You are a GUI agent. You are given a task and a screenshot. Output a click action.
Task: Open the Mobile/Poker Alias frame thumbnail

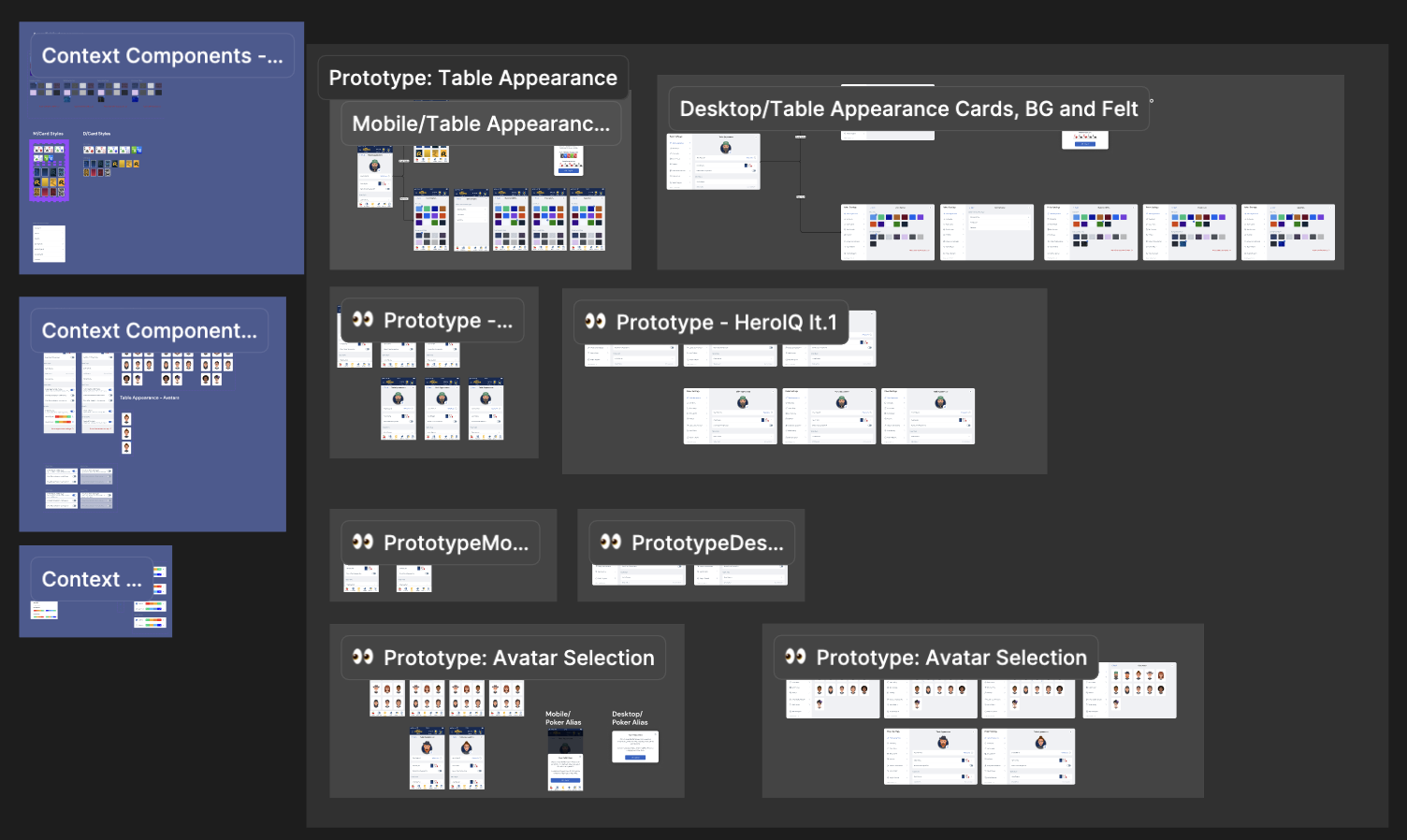(565, 760)
